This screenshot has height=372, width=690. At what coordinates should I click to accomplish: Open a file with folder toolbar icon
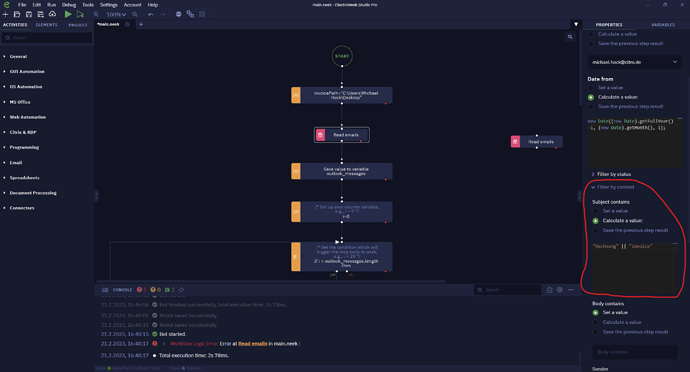(17, 14)
